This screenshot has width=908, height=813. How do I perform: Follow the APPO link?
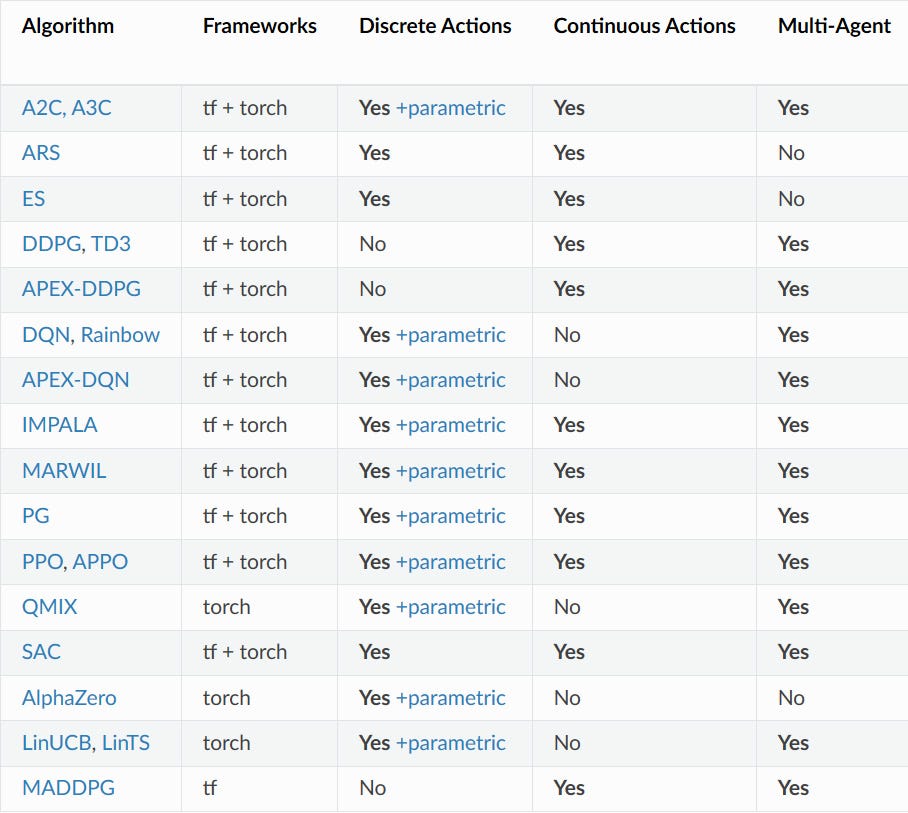point(100,562)
